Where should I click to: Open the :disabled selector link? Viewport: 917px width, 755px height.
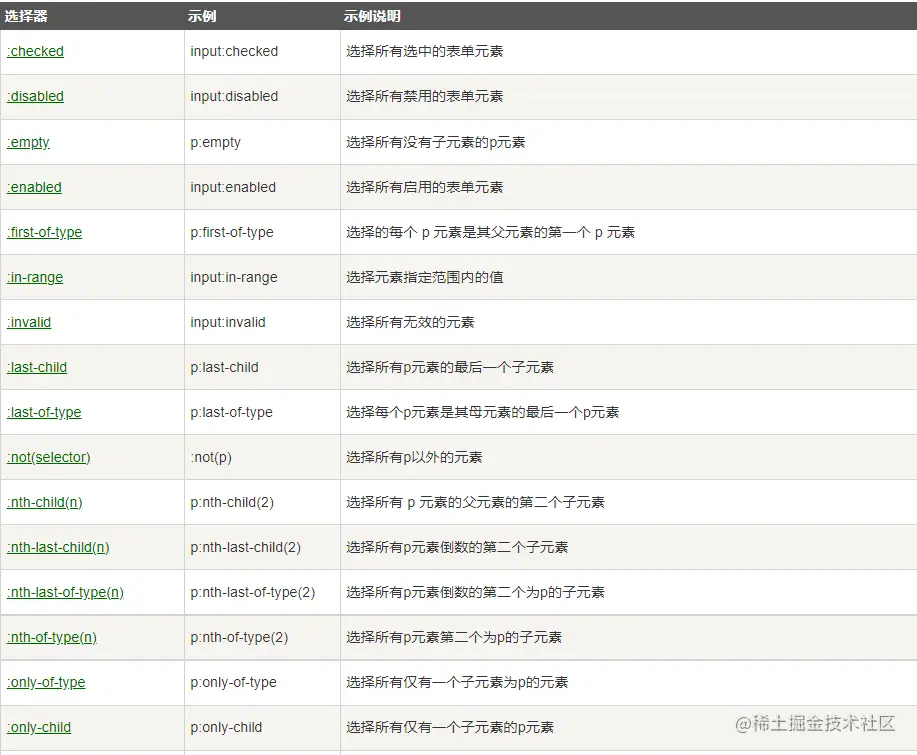pyautogui.click(x=35, y=96)
